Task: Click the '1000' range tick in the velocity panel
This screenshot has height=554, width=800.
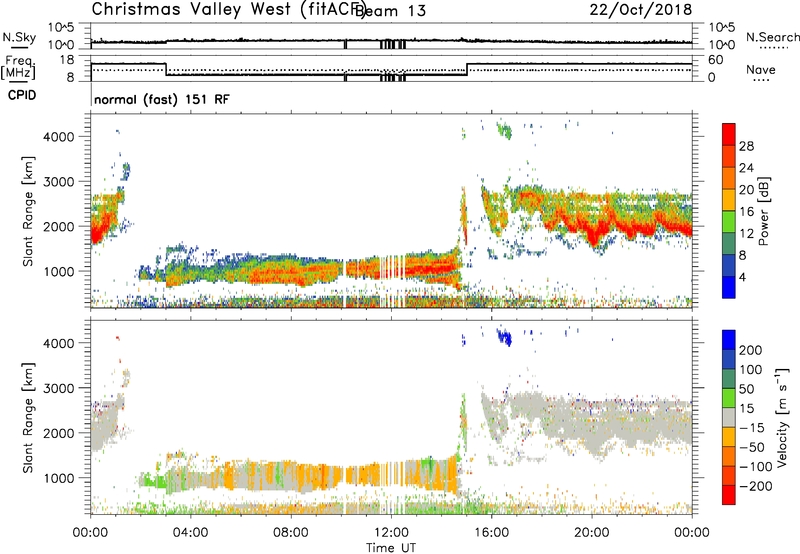Action: pos(59,478)
